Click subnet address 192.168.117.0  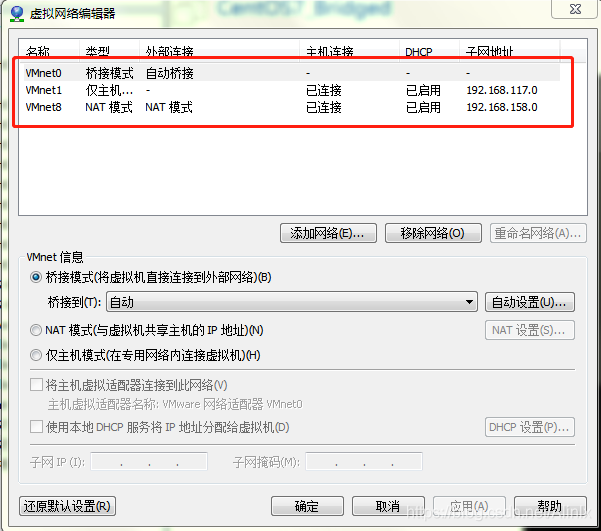pos(502,90)
